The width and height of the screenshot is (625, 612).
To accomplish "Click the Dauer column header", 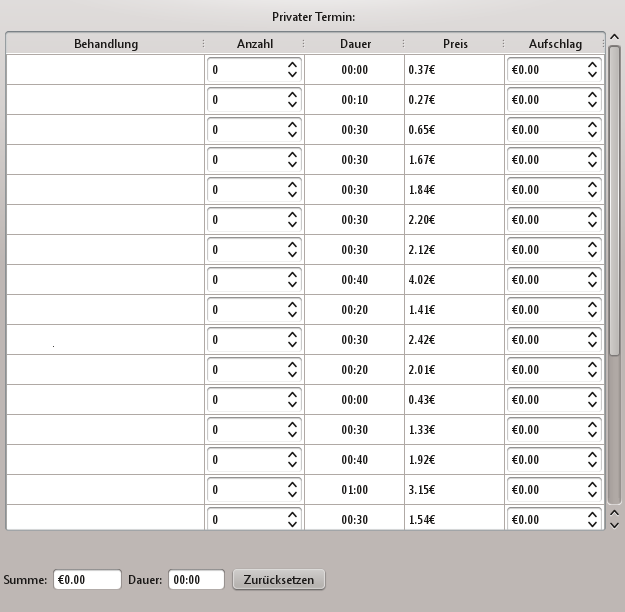I will point(355,43).
